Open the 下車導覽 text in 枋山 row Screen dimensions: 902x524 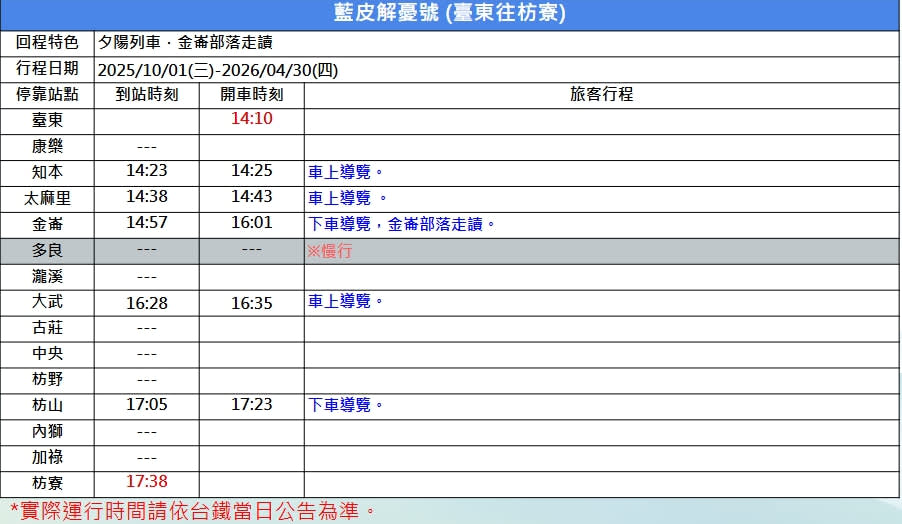pos(346,405)
